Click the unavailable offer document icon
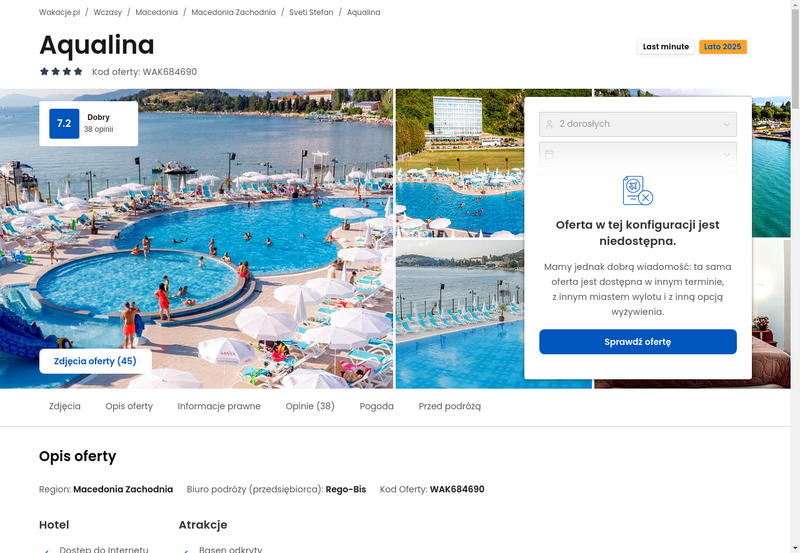The image size is (800, 553). coord(638,191)
